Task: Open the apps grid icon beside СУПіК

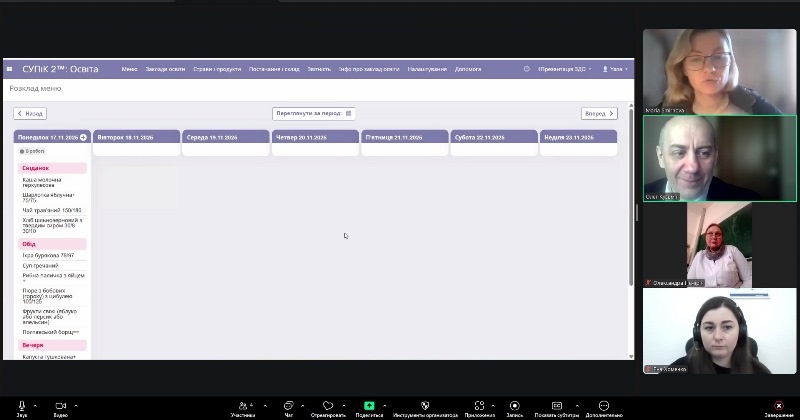Action: (x=9, y=69)
